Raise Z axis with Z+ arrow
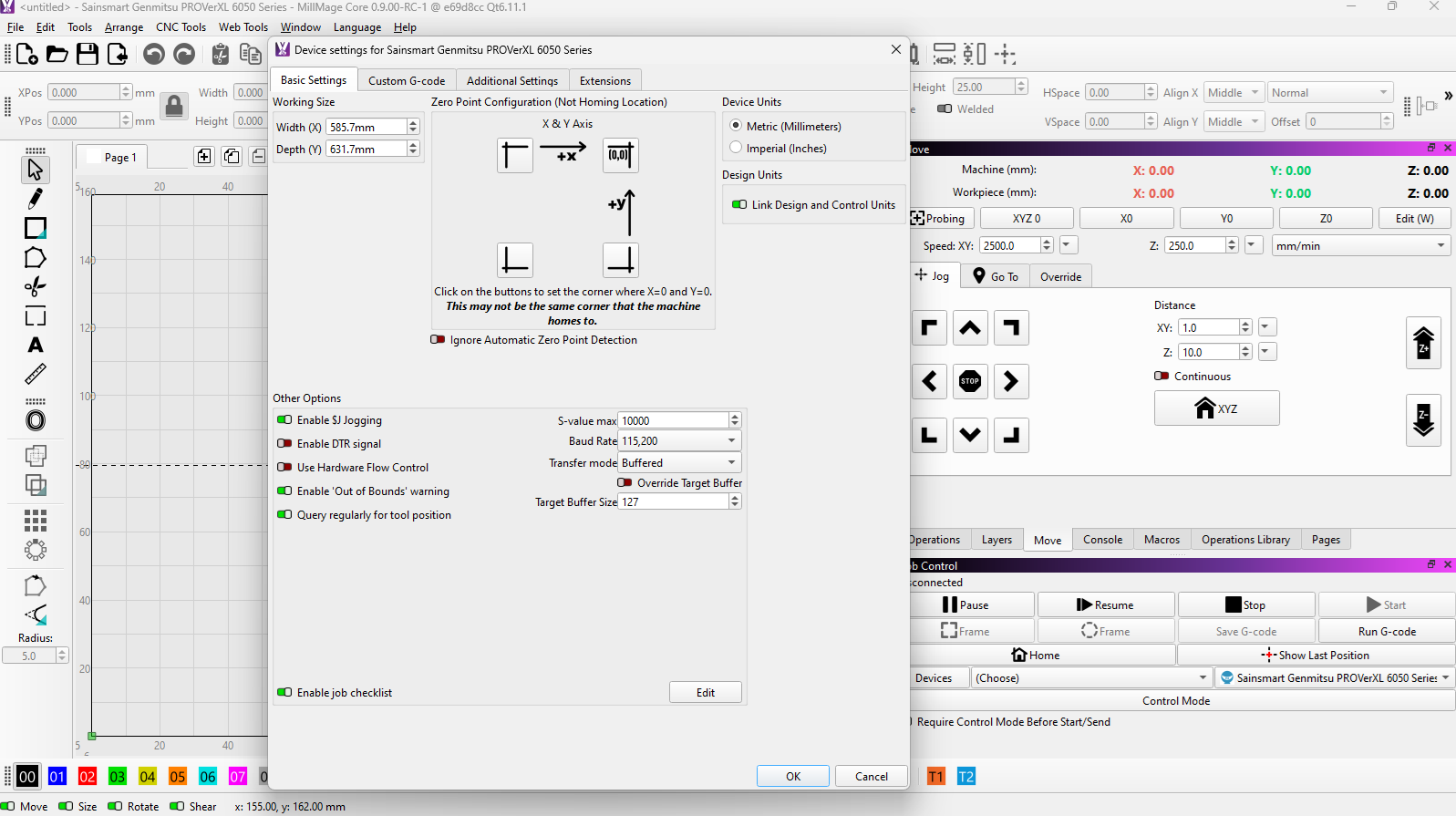Viewport: 1456px width, 816px height. (1424, 343)
